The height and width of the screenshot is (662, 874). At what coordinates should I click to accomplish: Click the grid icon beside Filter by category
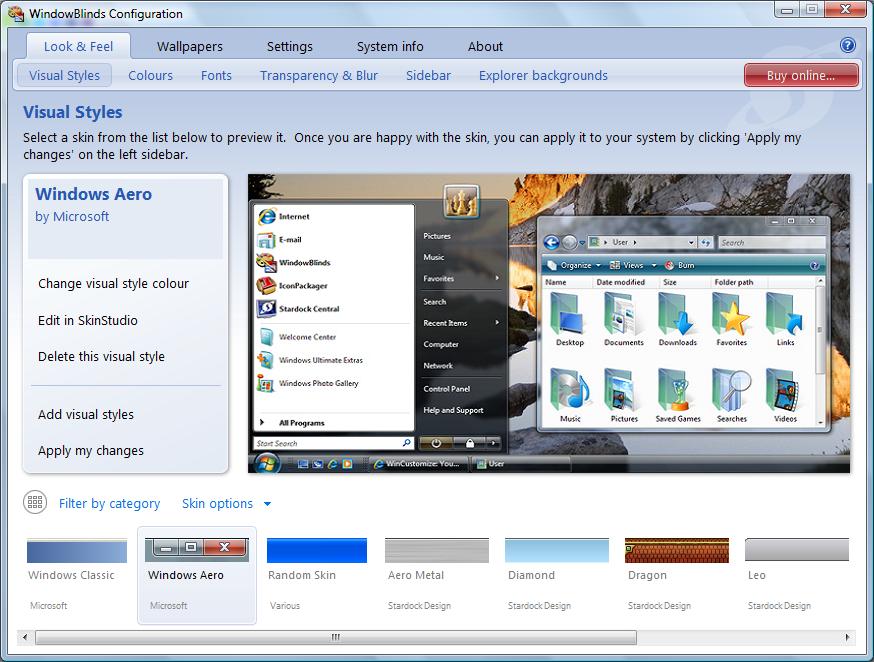tap(35, 503)
